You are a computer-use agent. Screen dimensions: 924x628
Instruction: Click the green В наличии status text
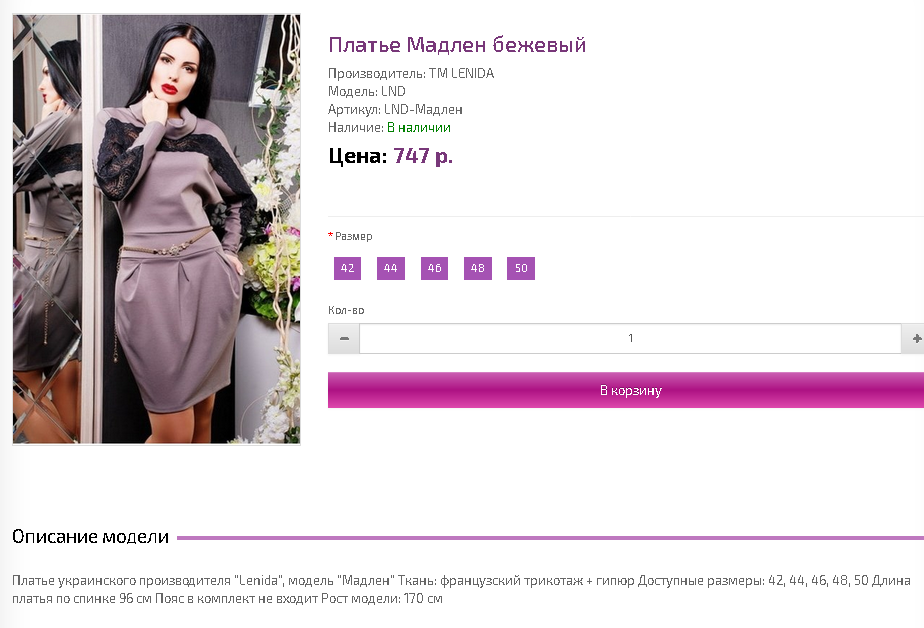click(x=419, y=127)
